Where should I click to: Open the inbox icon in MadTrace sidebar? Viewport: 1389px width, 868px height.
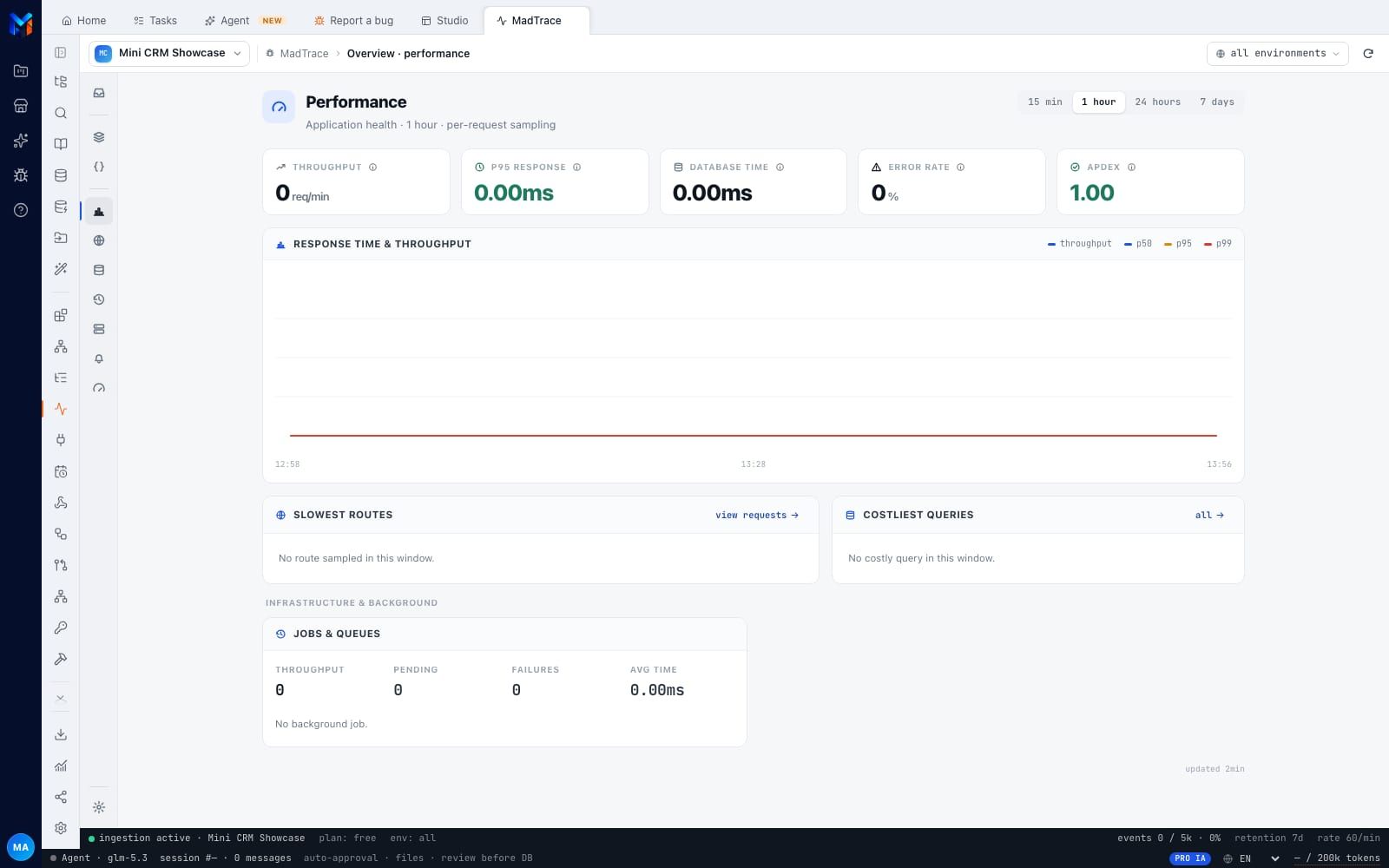coord(99,93)
